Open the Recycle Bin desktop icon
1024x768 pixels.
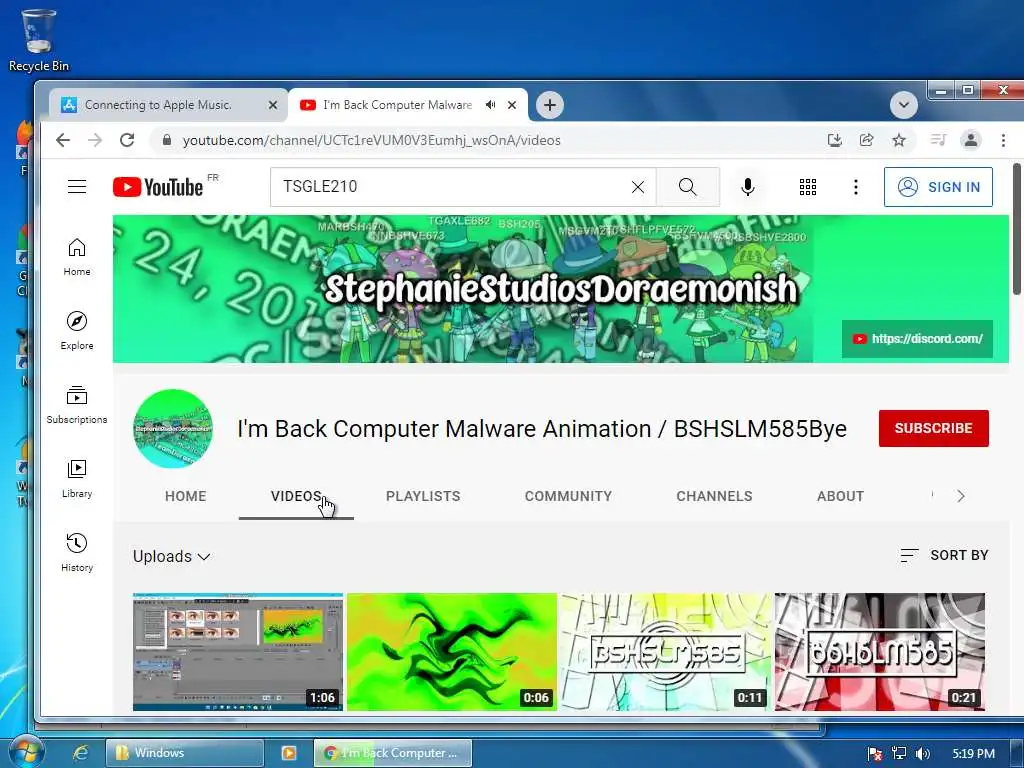(39, 40)
